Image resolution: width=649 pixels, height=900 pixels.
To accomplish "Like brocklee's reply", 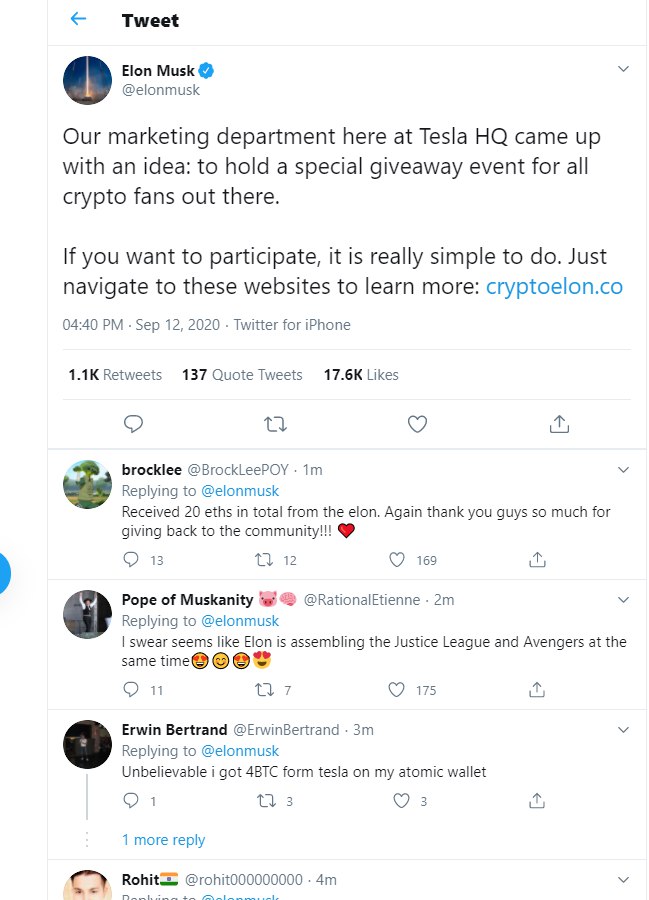I will pyautogui.click(x=397, y=560).
